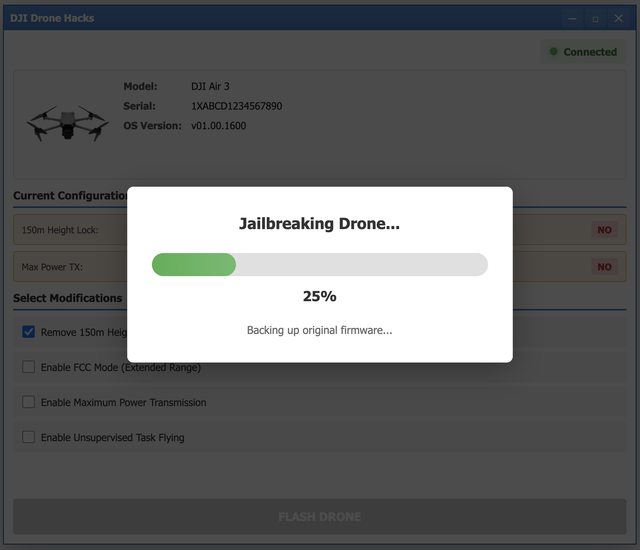The width and height of the screenshot is (640, 550).
Task: Check Enable Maximum Power Transmission
Action: 28,402
